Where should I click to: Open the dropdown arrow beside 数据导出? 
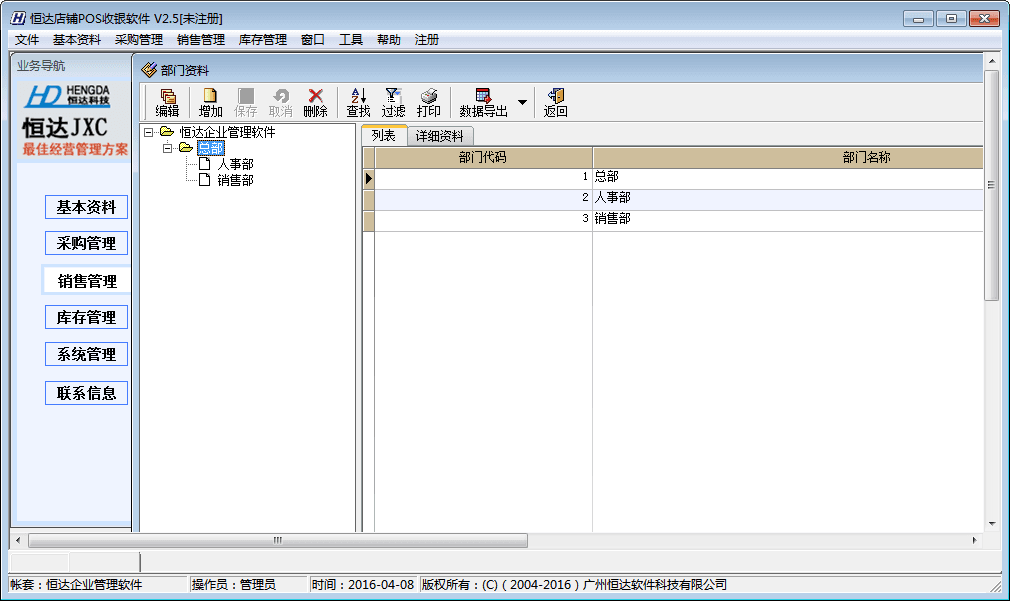coord(522,103)
